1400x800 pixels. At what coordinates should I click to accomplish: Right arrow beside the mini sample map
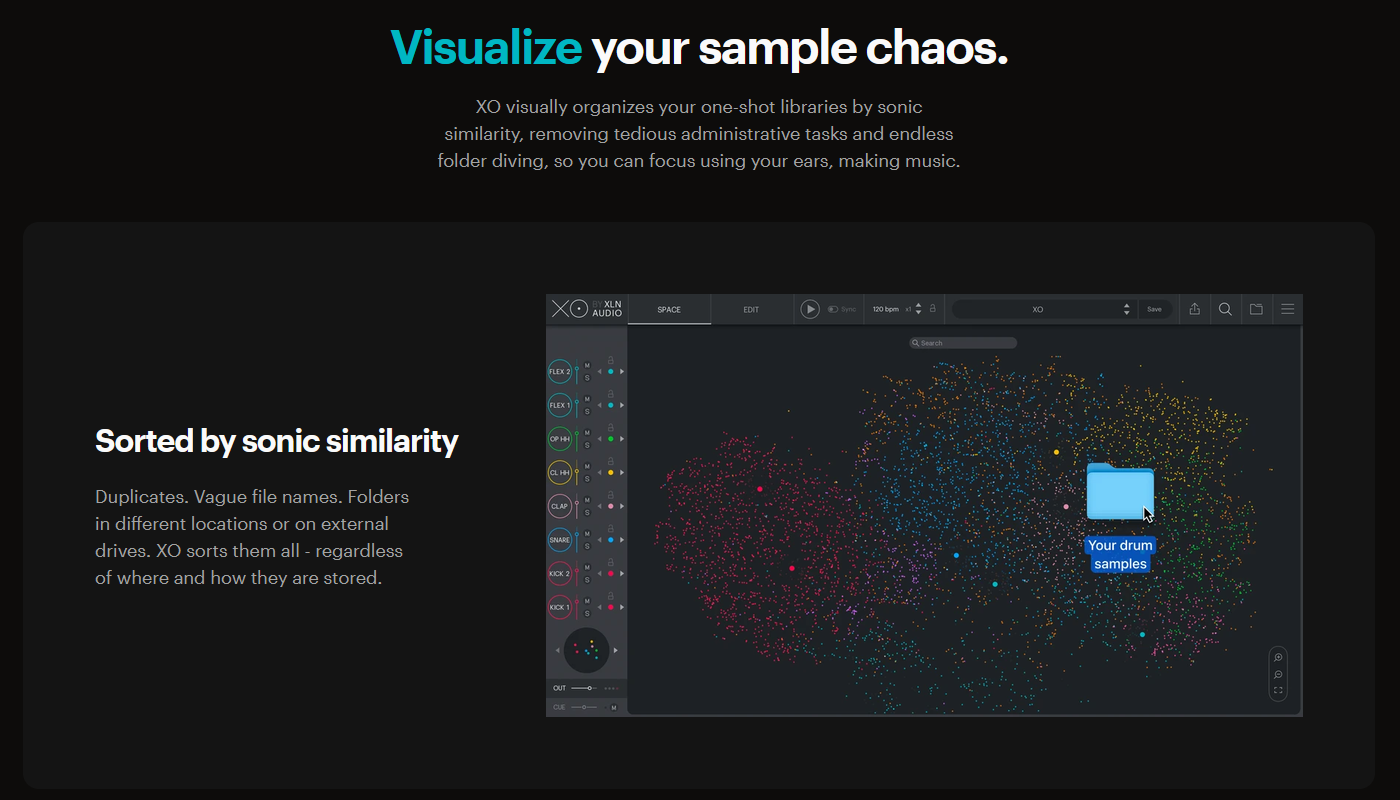coord(615,650)
